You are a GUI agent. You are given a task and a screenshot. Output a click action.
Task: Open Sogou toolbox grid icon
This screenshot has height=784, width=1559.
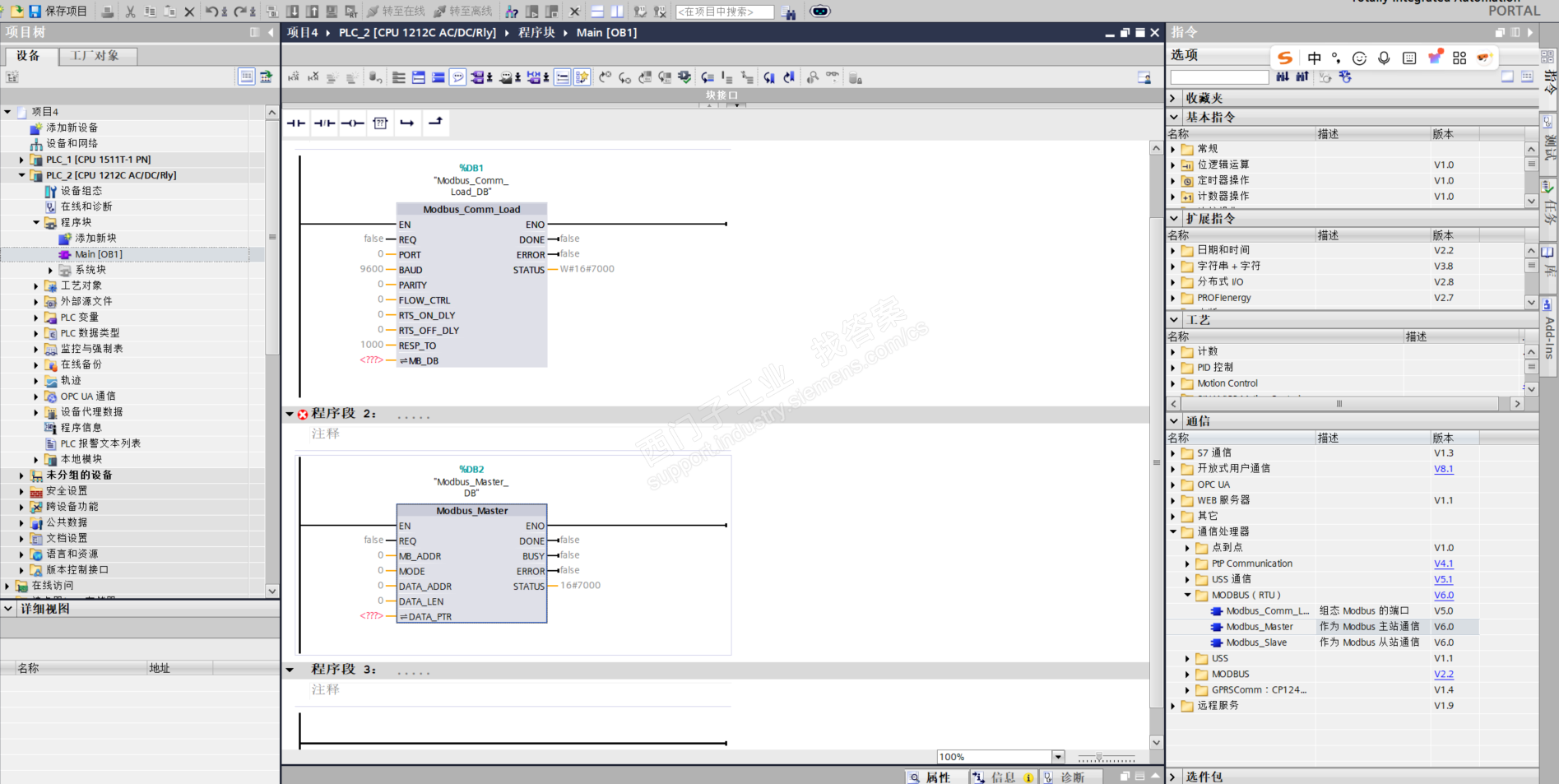(1459, 58)
